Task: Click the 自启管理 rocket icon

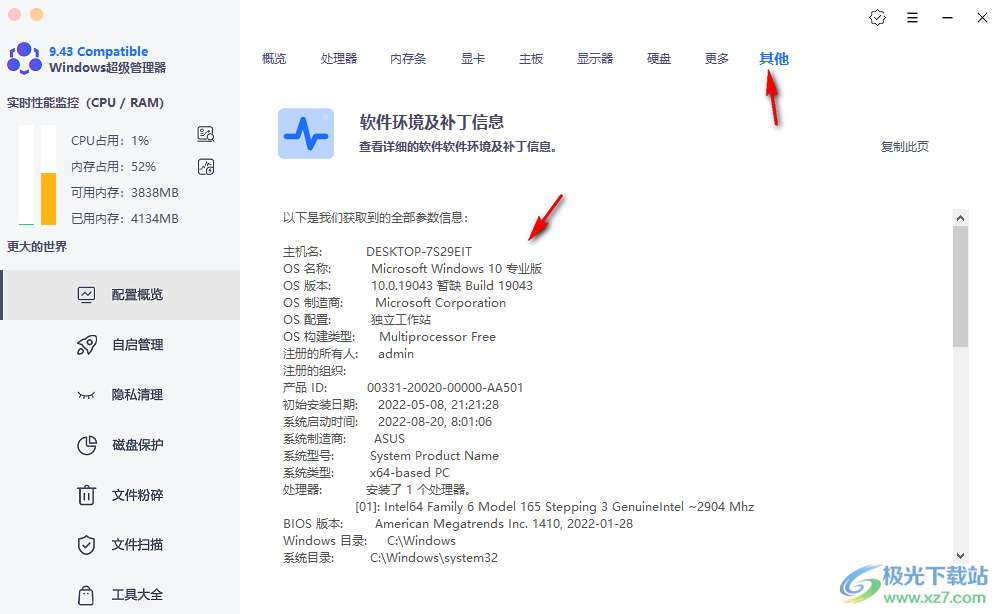Action: (x=87, y=345)
